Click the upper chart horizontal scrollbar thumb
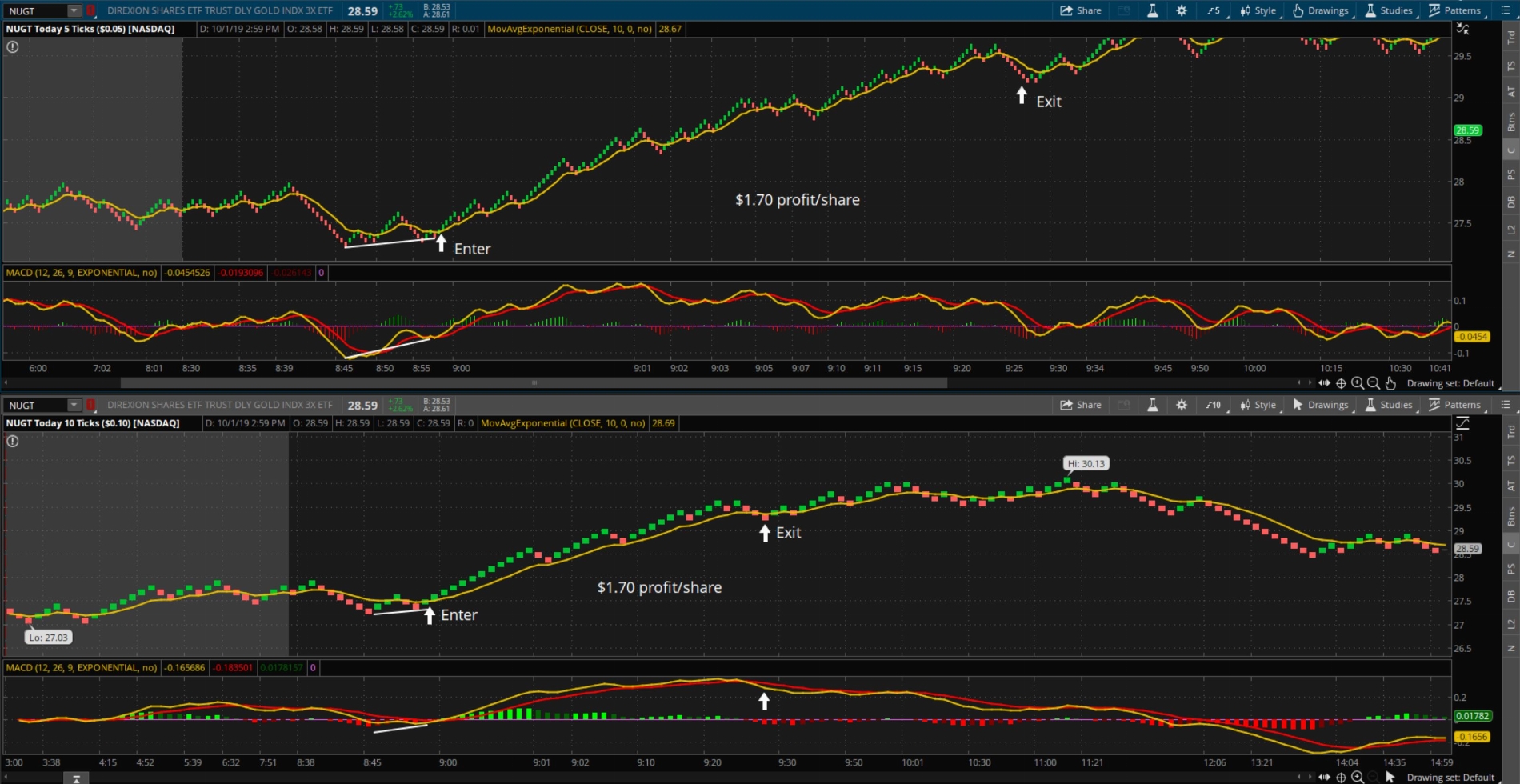This screenshot has width=1520, height=784. pyautogui.click(x=534, y=382)
